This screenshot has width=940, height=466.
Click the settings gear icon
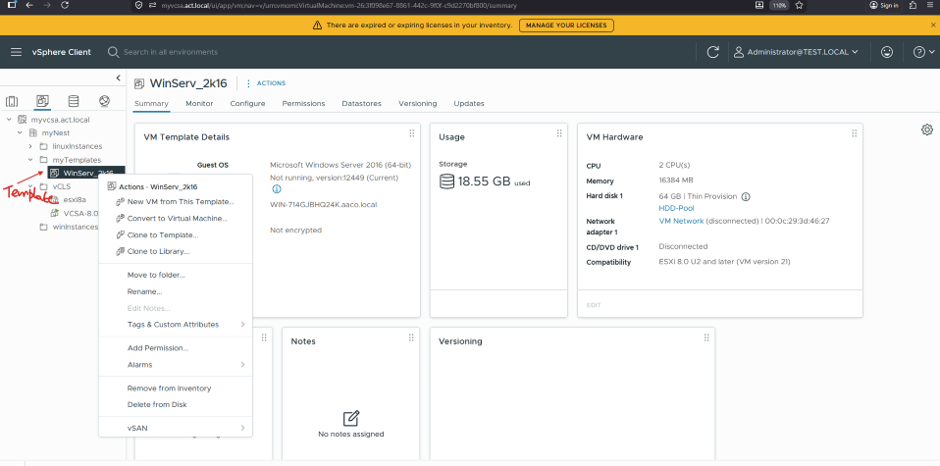coord(927,130)
